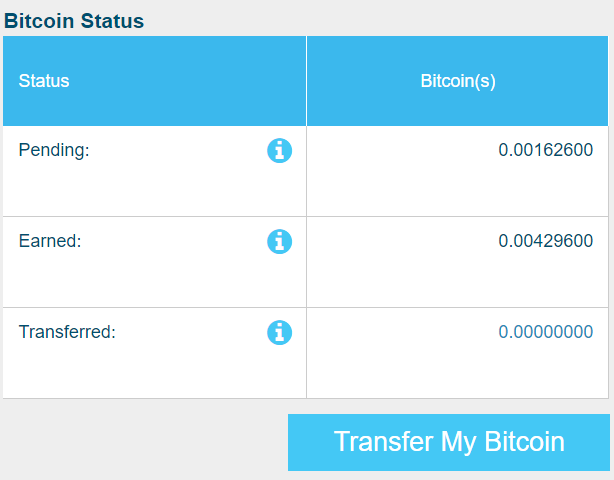
Task: View transfer history via zero balance link
Action: [x=545, y=332]
